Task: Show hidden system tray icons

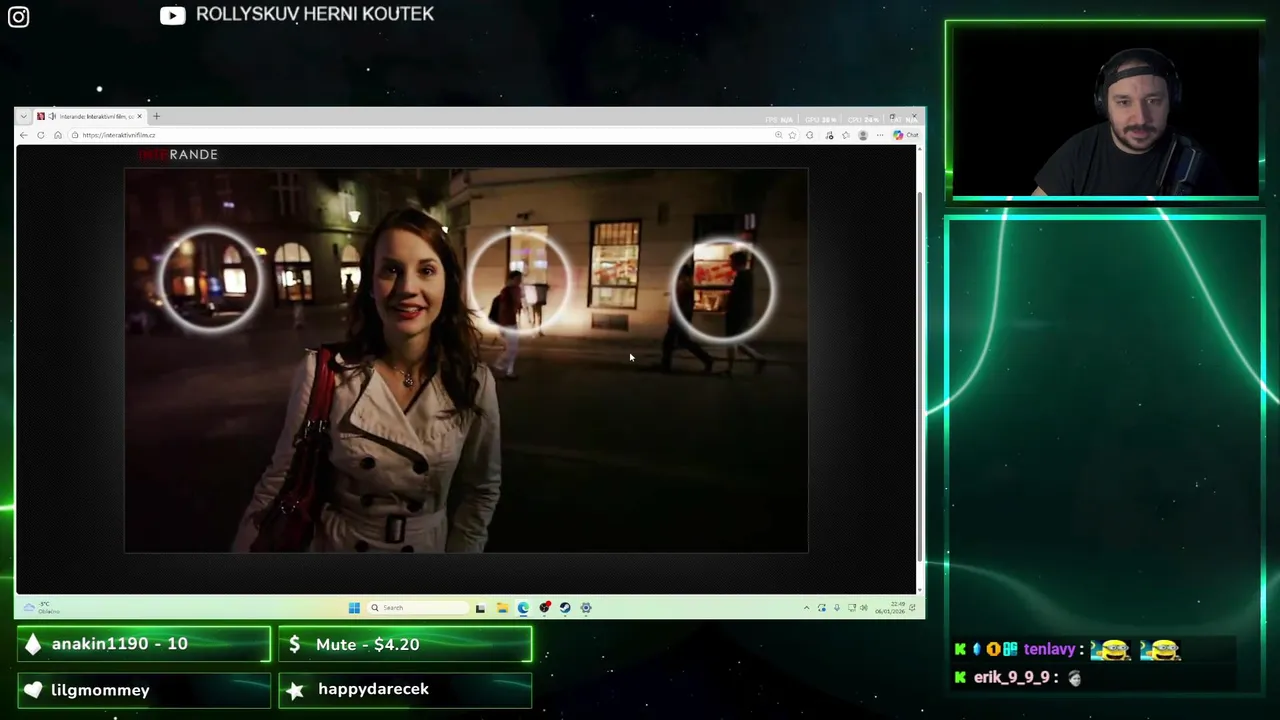Action: tap(806, 608)
